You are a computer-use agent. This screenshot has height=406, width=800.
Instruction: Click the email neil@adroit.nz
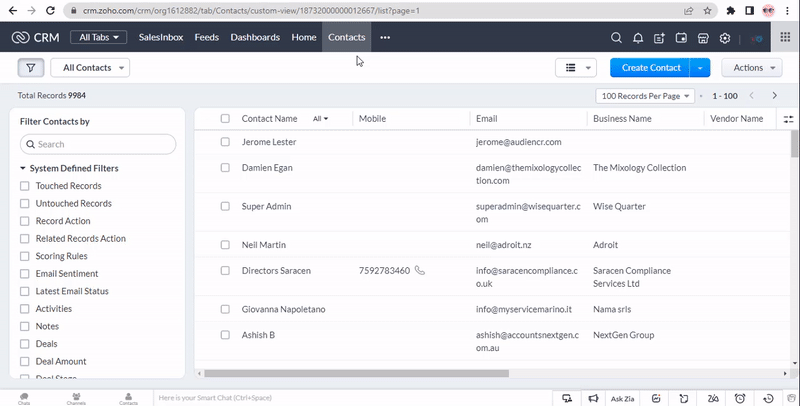pyautogui.click(x=504, y=245)
